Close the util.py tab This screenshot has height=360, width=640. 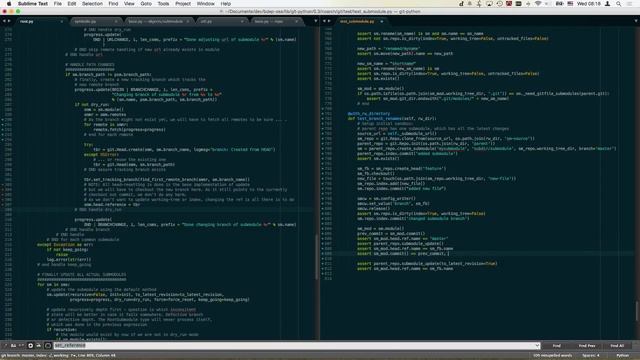[x=242, y=21]
